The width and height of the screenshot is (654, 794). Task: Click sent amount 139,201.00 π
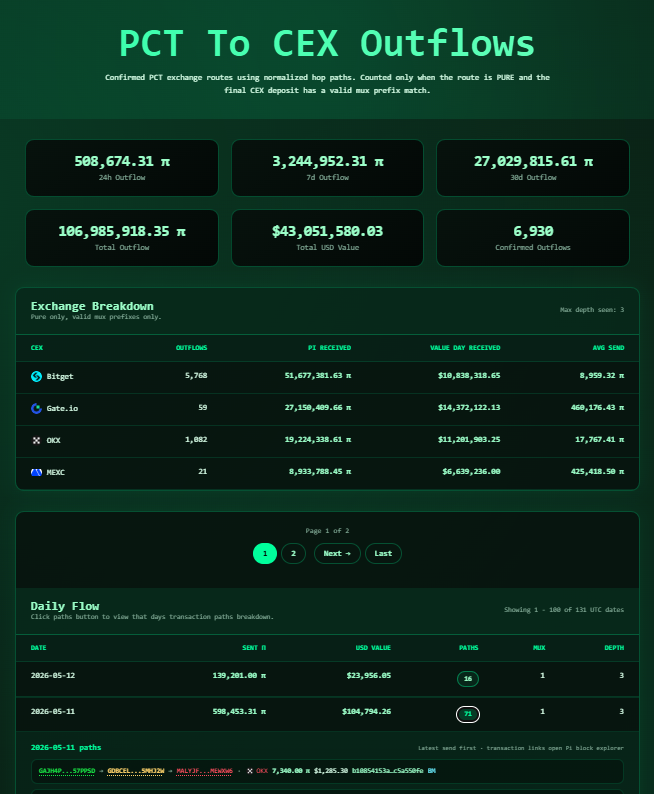239,676
